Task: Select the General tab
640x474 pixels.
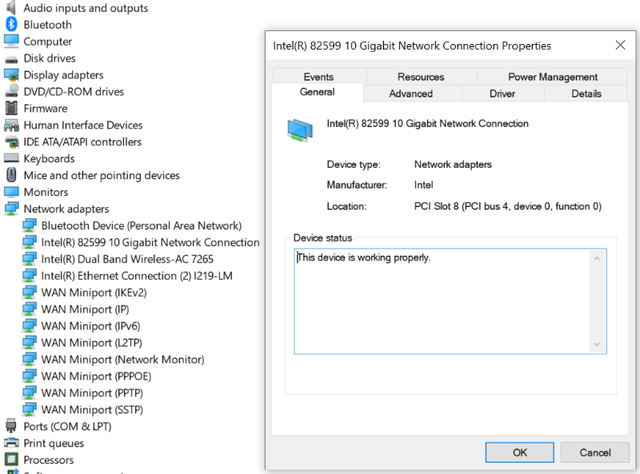Action: click(317, 92)
